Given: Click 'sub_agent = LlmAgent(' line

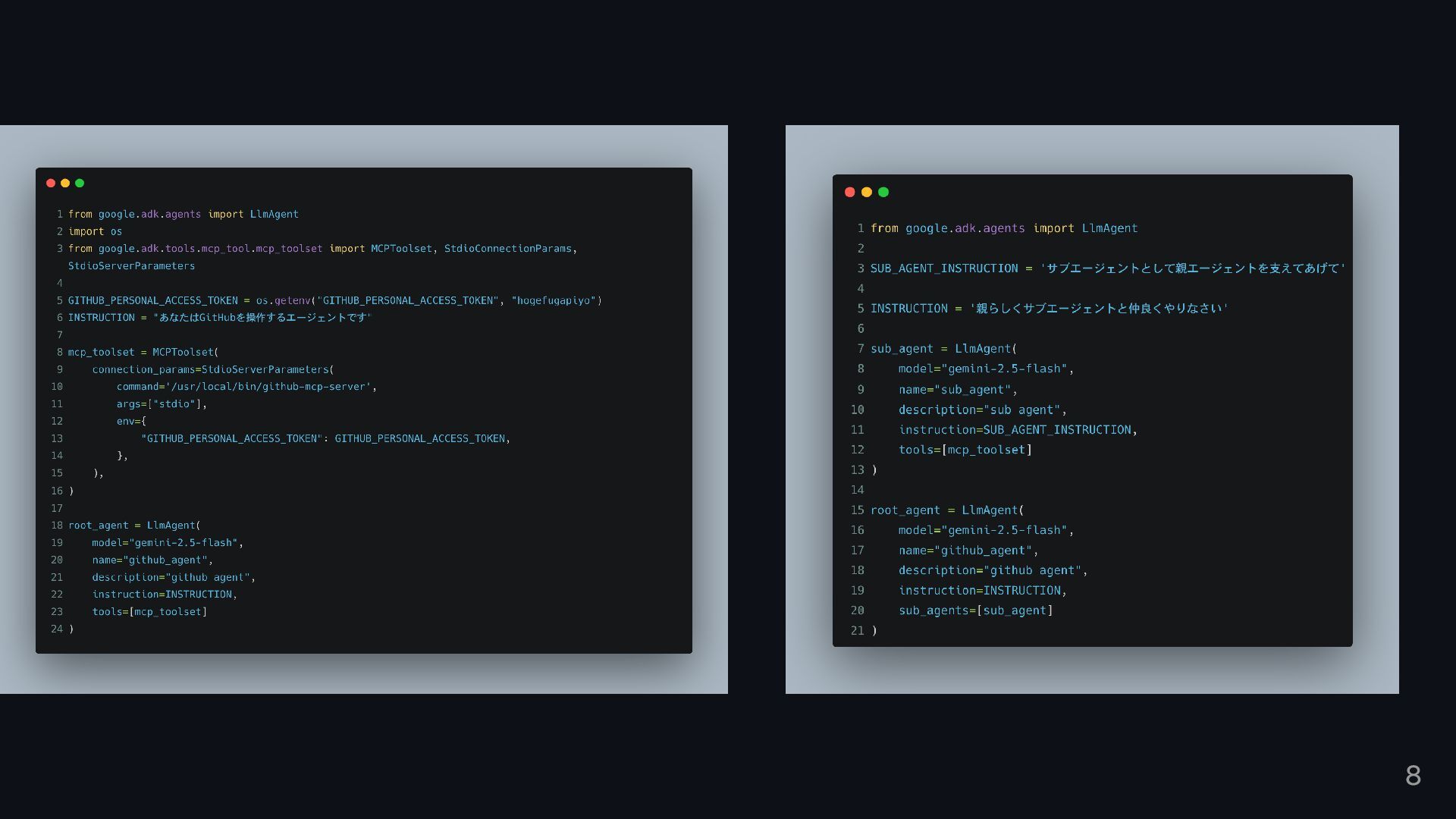Looking at the screenshot, I should coord(943,349).
